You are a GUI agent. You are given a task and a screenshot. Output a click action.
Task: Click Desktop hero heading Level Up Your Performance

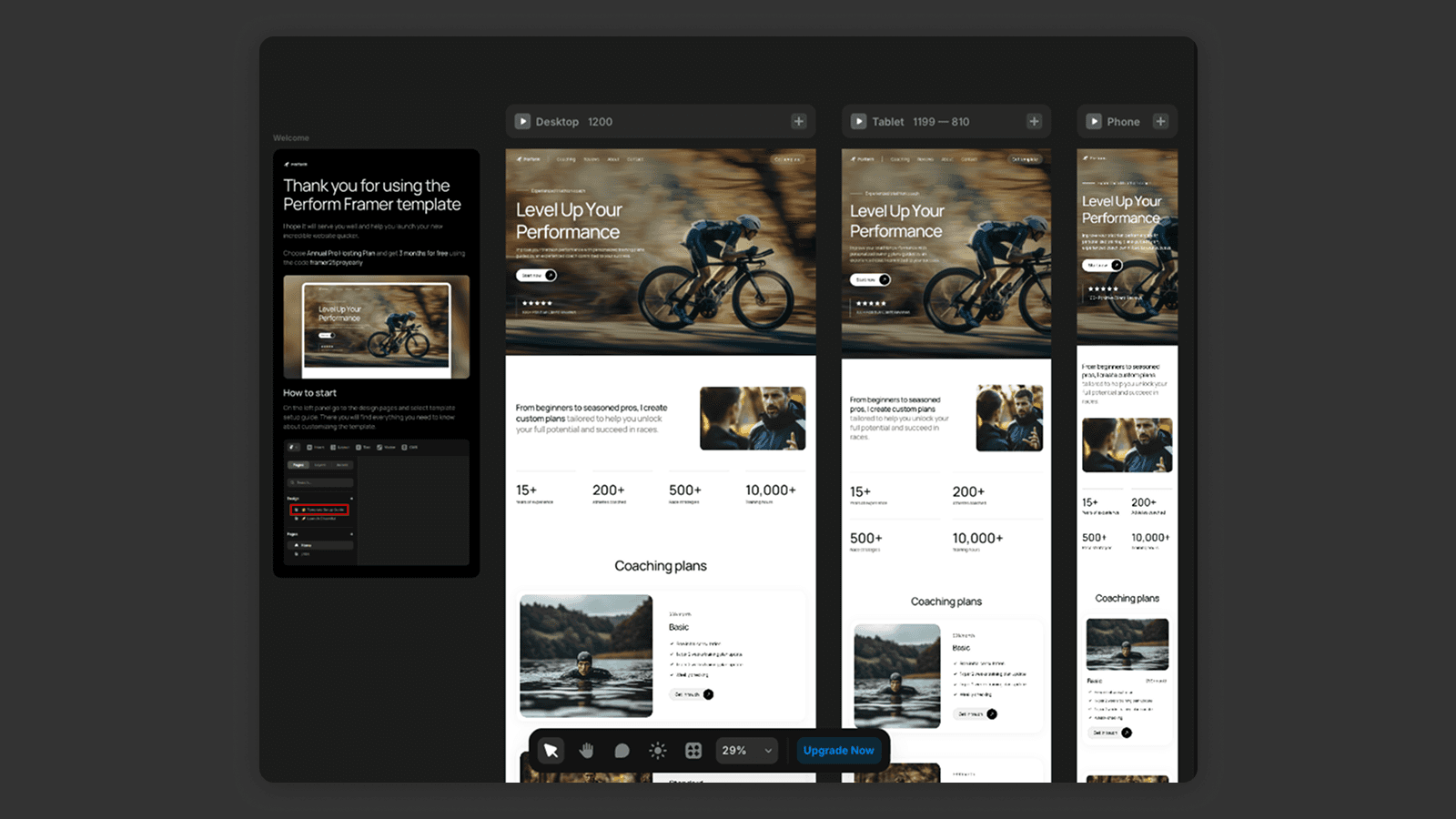click(568, 221)
